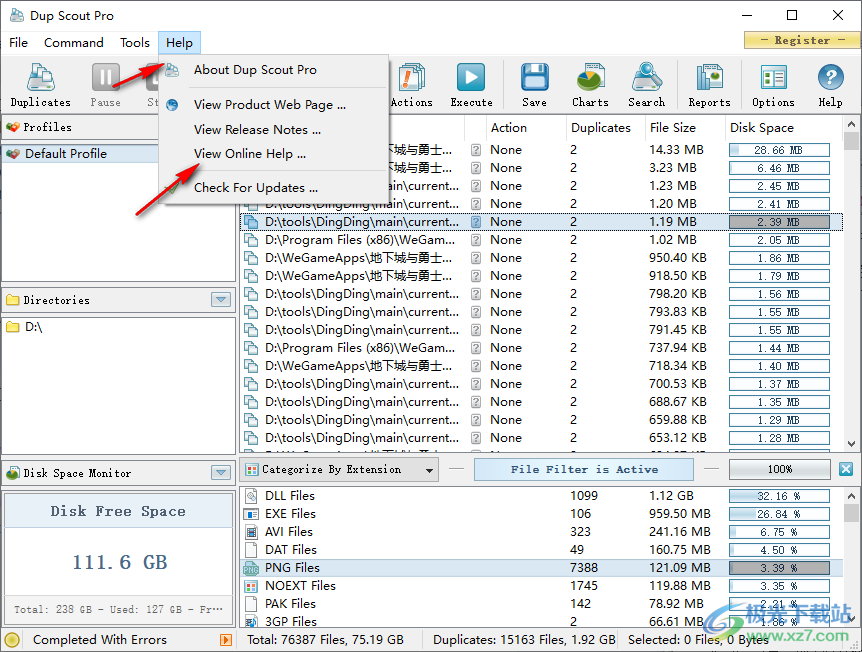
Task: Click the 28.66 MB disk space bar
Action: click(779, 150)
